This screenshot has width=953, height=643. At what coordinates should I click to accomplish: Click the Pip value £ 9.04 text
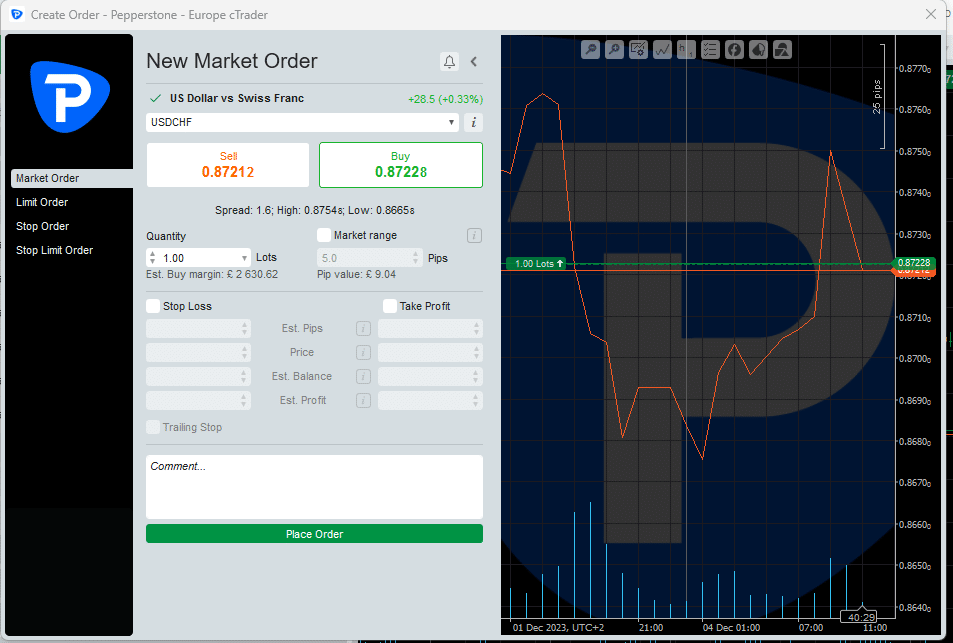pyautogui.click(x=356, y=274)
